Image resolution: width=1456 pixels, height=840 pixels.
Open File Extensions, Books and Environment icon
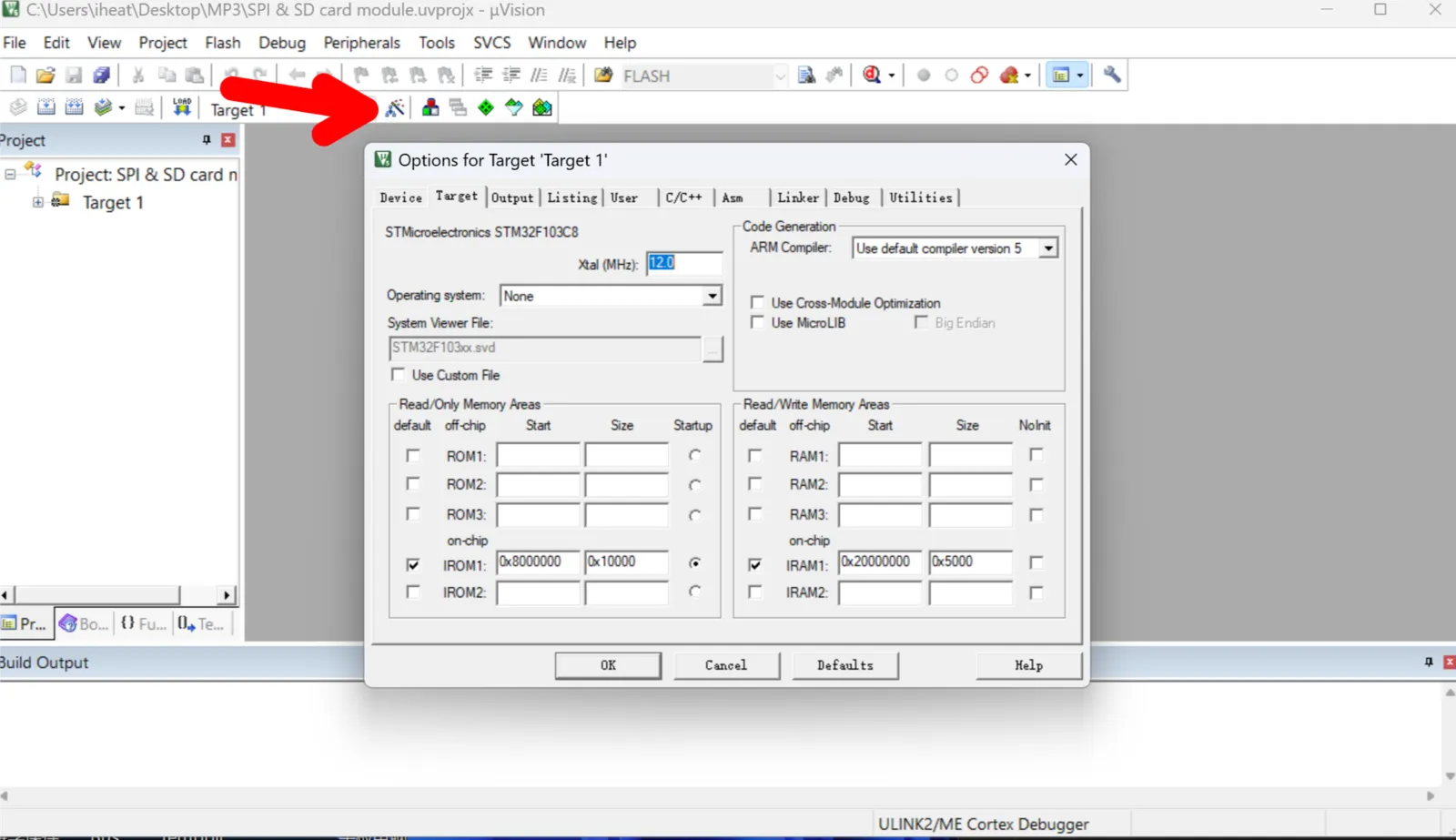(430, 107)
